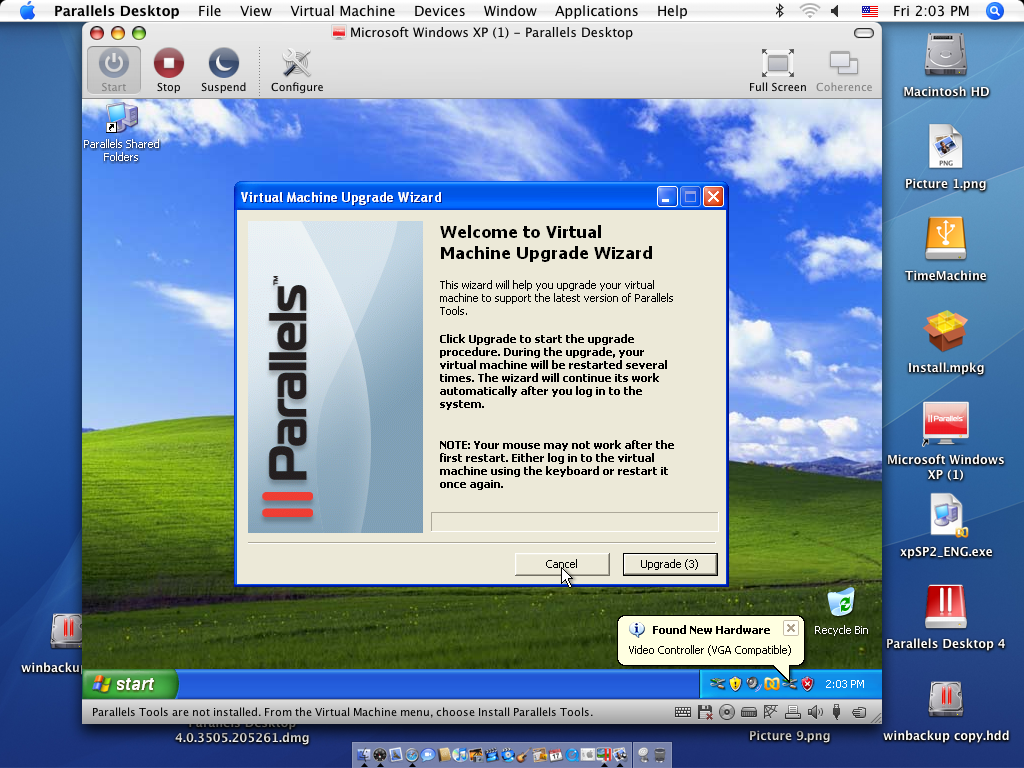Image resolution: width=1024 pixels, height=768 pixels.
Task: Click the keyboard icon in Parallels status bar
Action: pyautogui.click(x=682, y=712)
